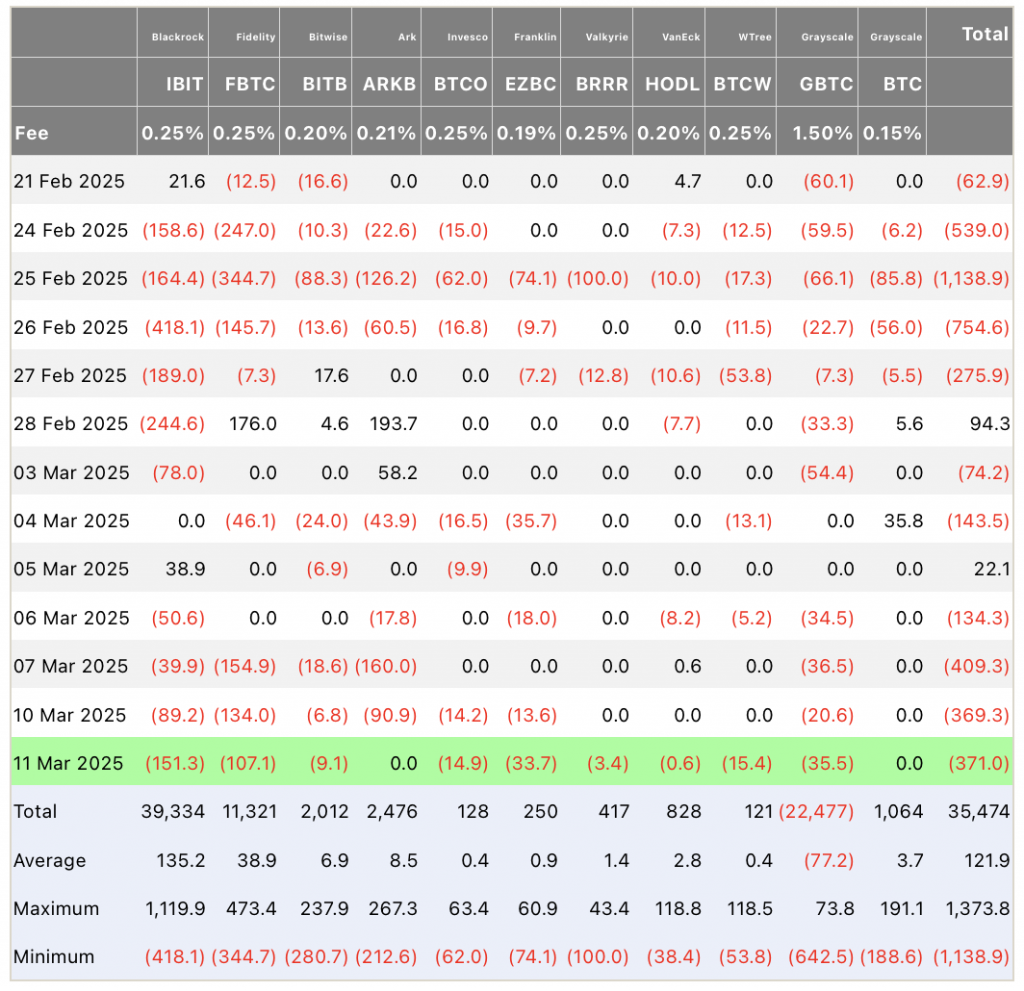Select the 1.50% GBTC fee cell
The image size is (1024, 991).
(x=822, y=133)
